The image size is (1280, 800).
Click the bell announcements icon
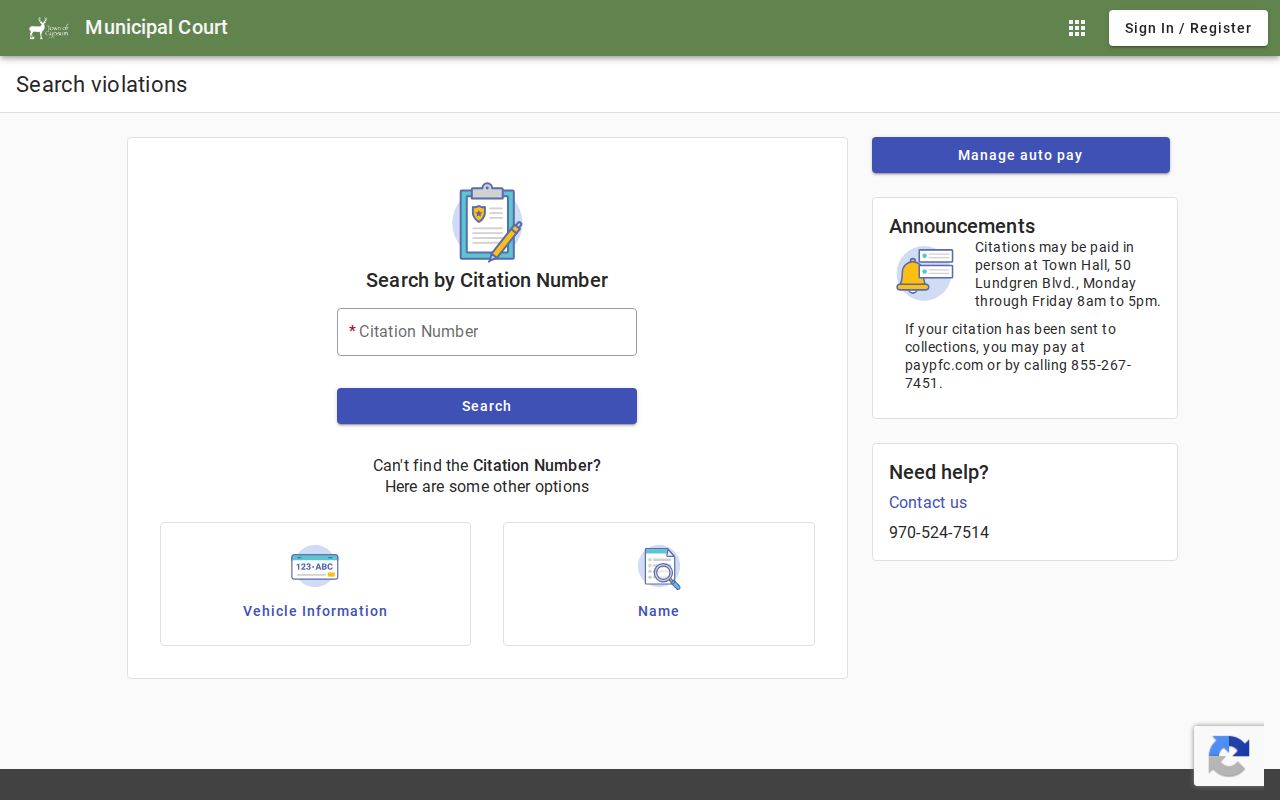tap(925, 273)
